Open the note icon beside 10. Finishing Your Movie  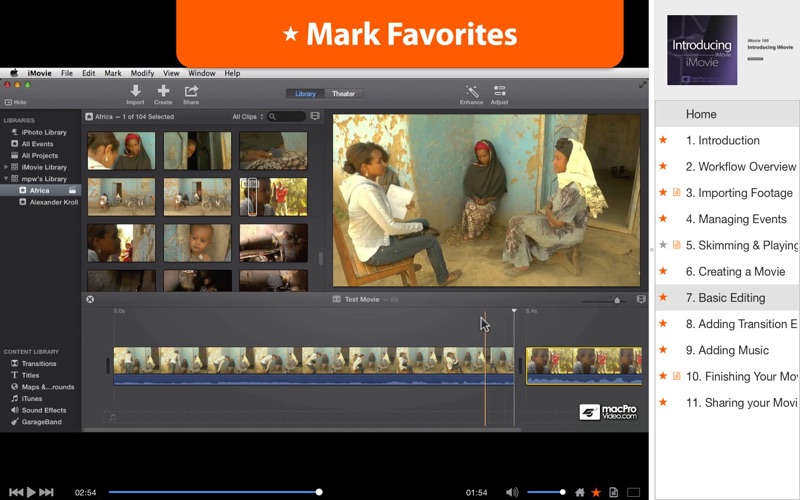coord(677,376)
